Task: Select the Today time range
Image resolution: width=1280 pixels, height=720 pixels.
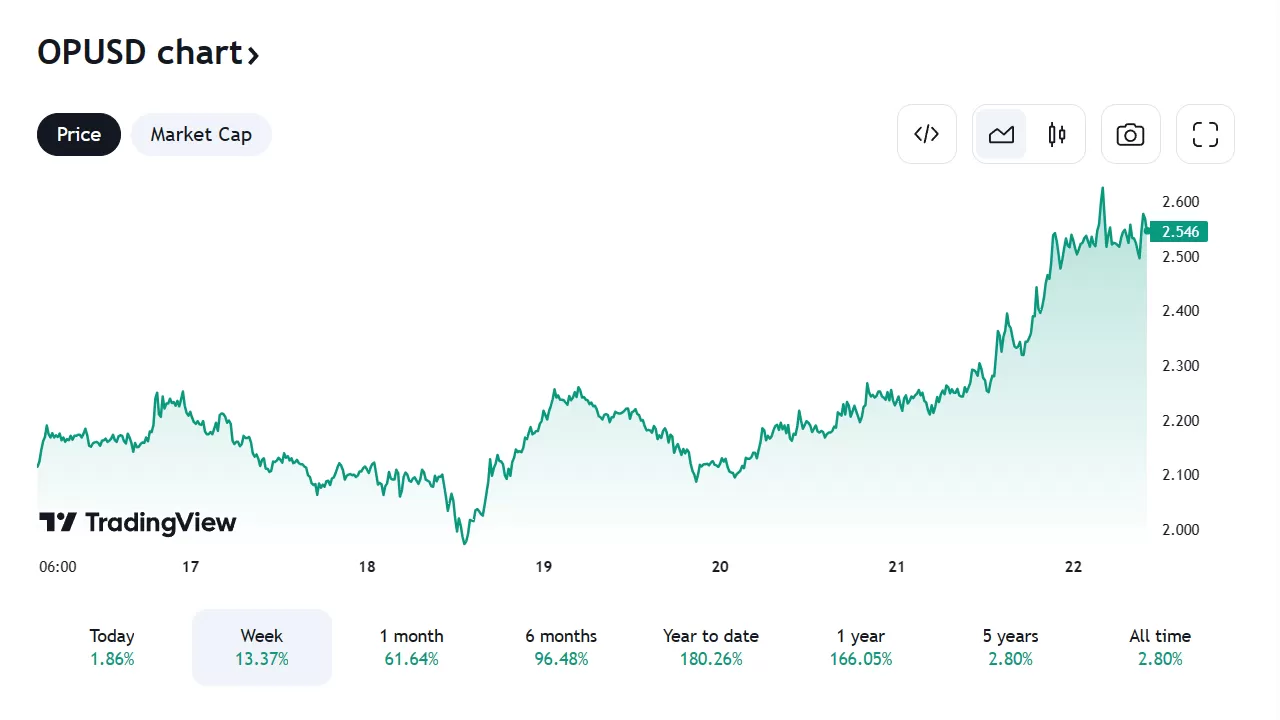Action: [x=112, y=647]
